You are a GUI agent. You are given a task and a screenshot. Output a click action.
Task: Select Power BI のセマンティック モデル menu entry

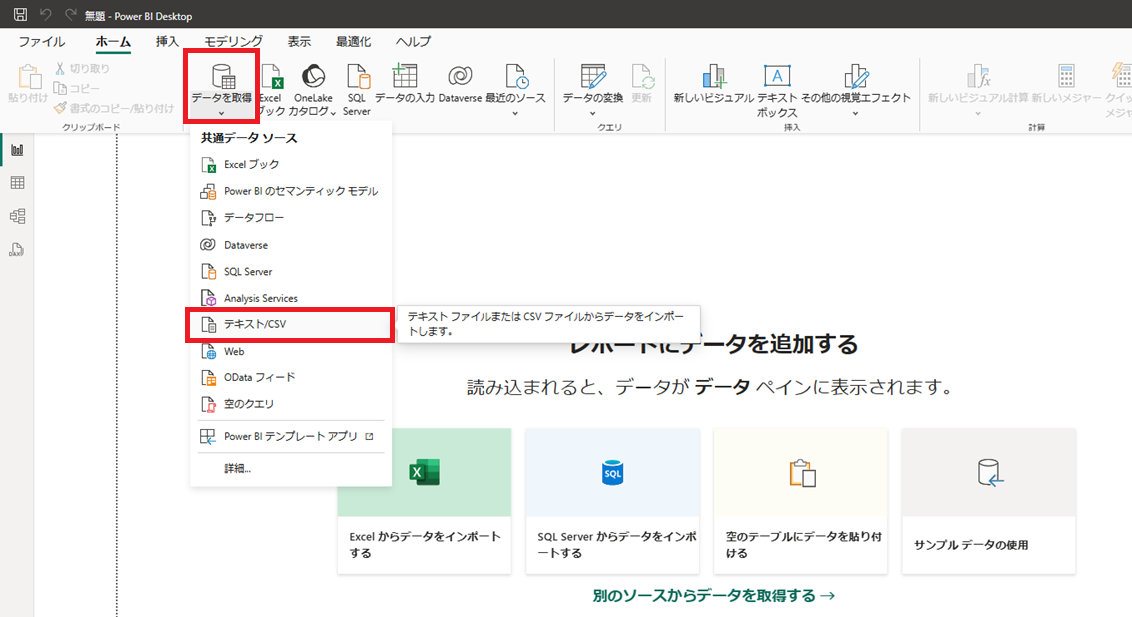(290, 191)
